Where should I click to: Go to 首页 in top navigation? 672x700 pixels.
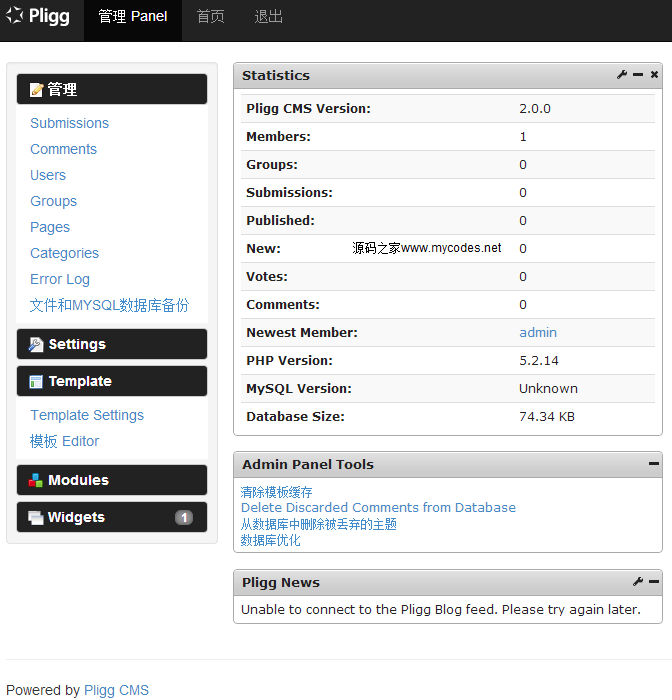click(211, 17)
